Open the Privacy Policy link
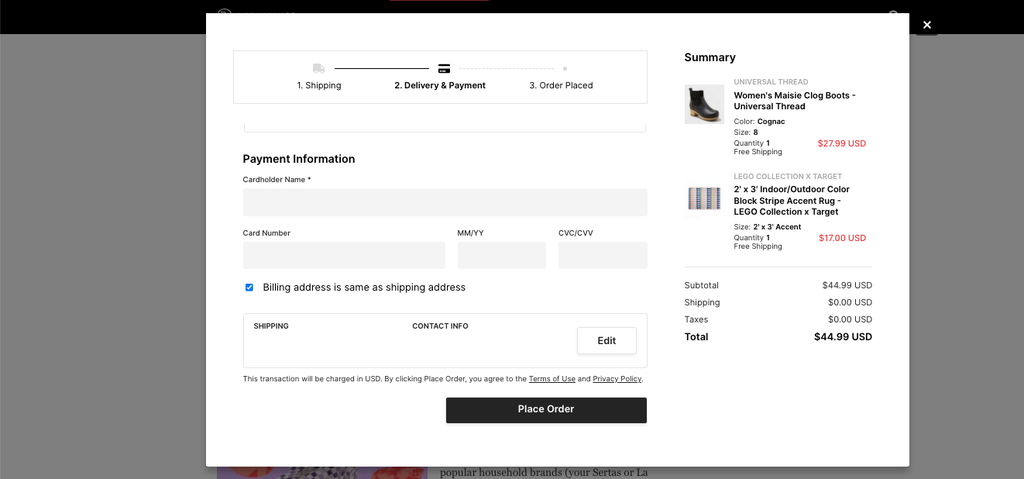Screen dimensions: 1024x479 click(617, 379)
